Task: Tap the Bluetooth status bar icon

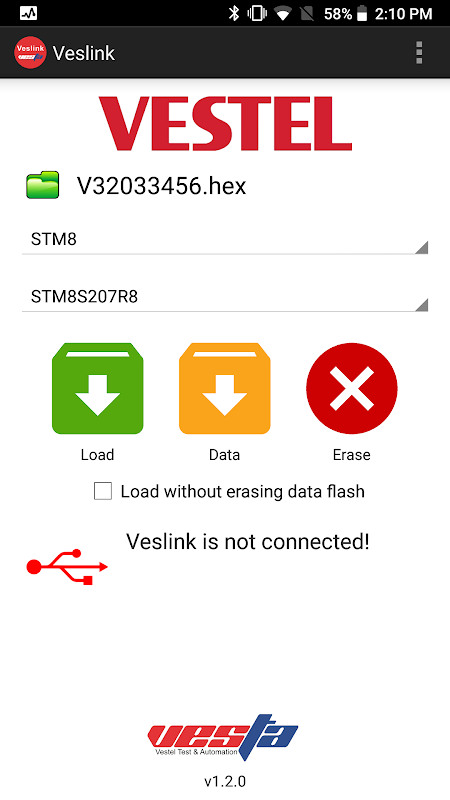Action: 234,14
